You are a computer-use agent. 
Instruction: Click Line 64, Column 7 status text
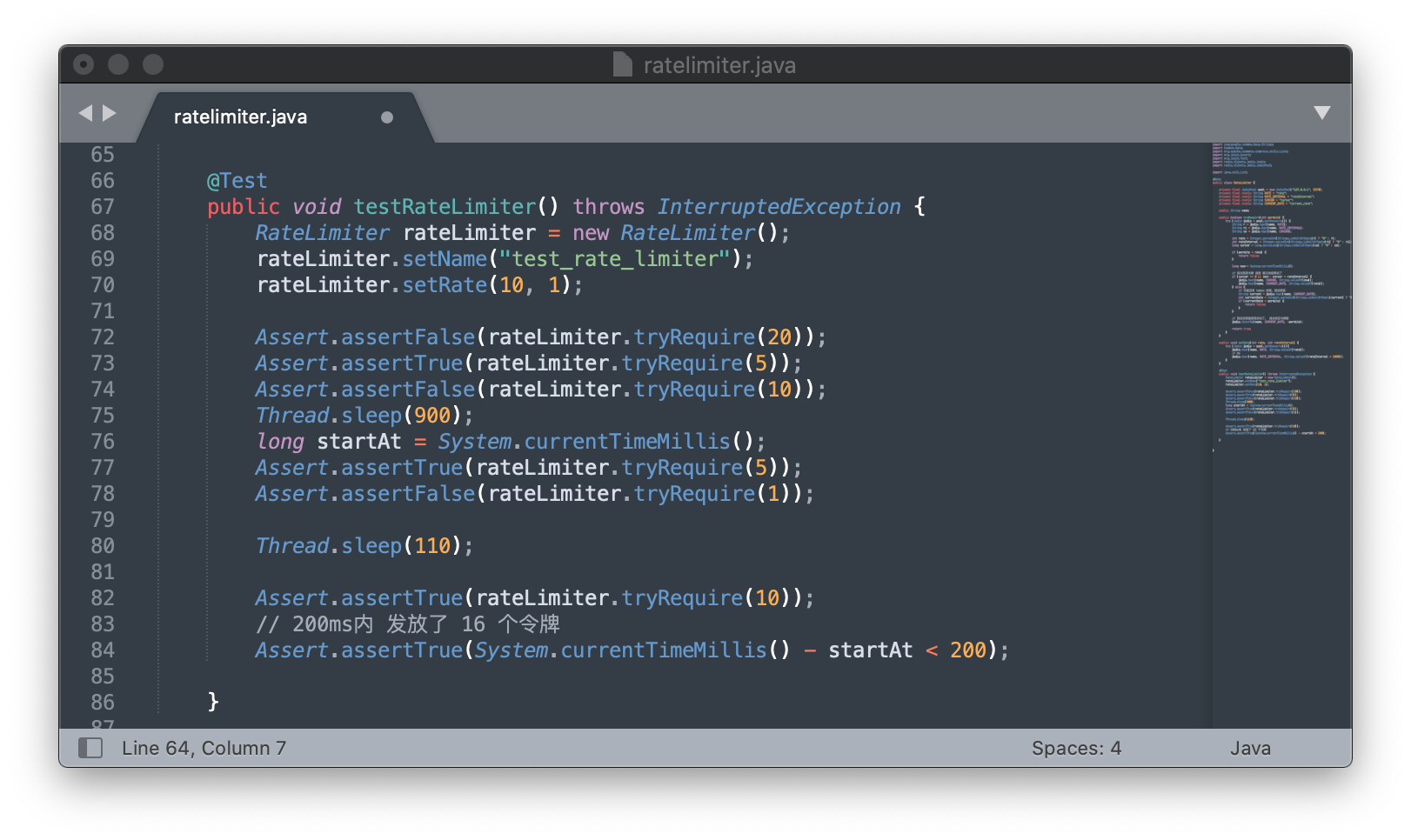coord(204,748)
